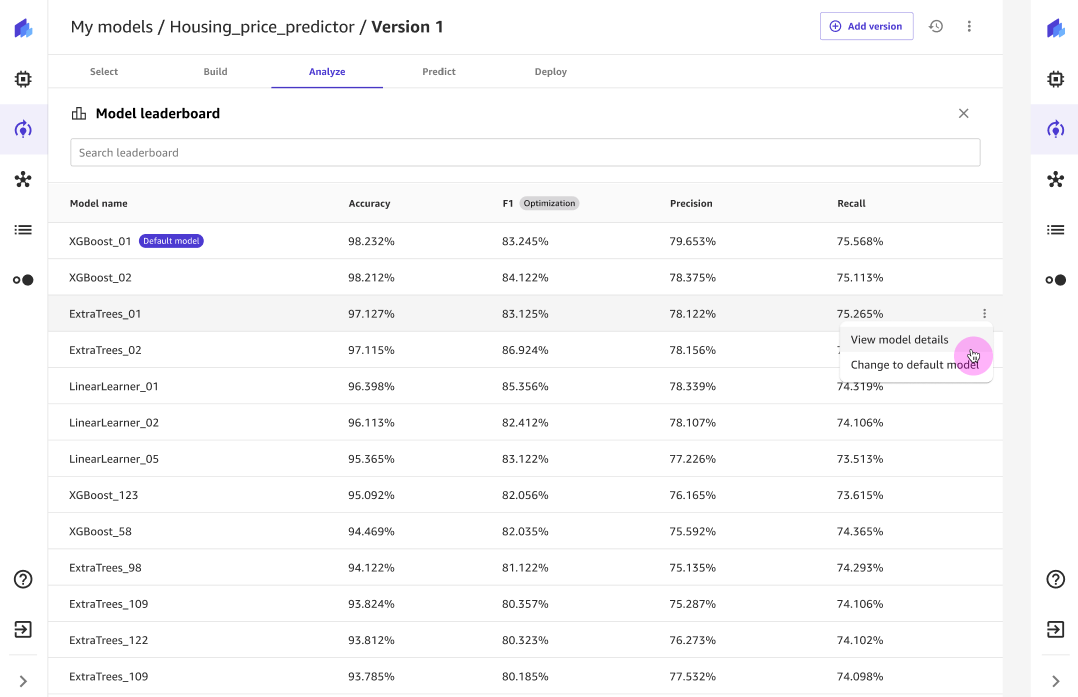Select XGBoost_58 model name
This screenshot has width=1078, height=697.
tap(100, 531)
